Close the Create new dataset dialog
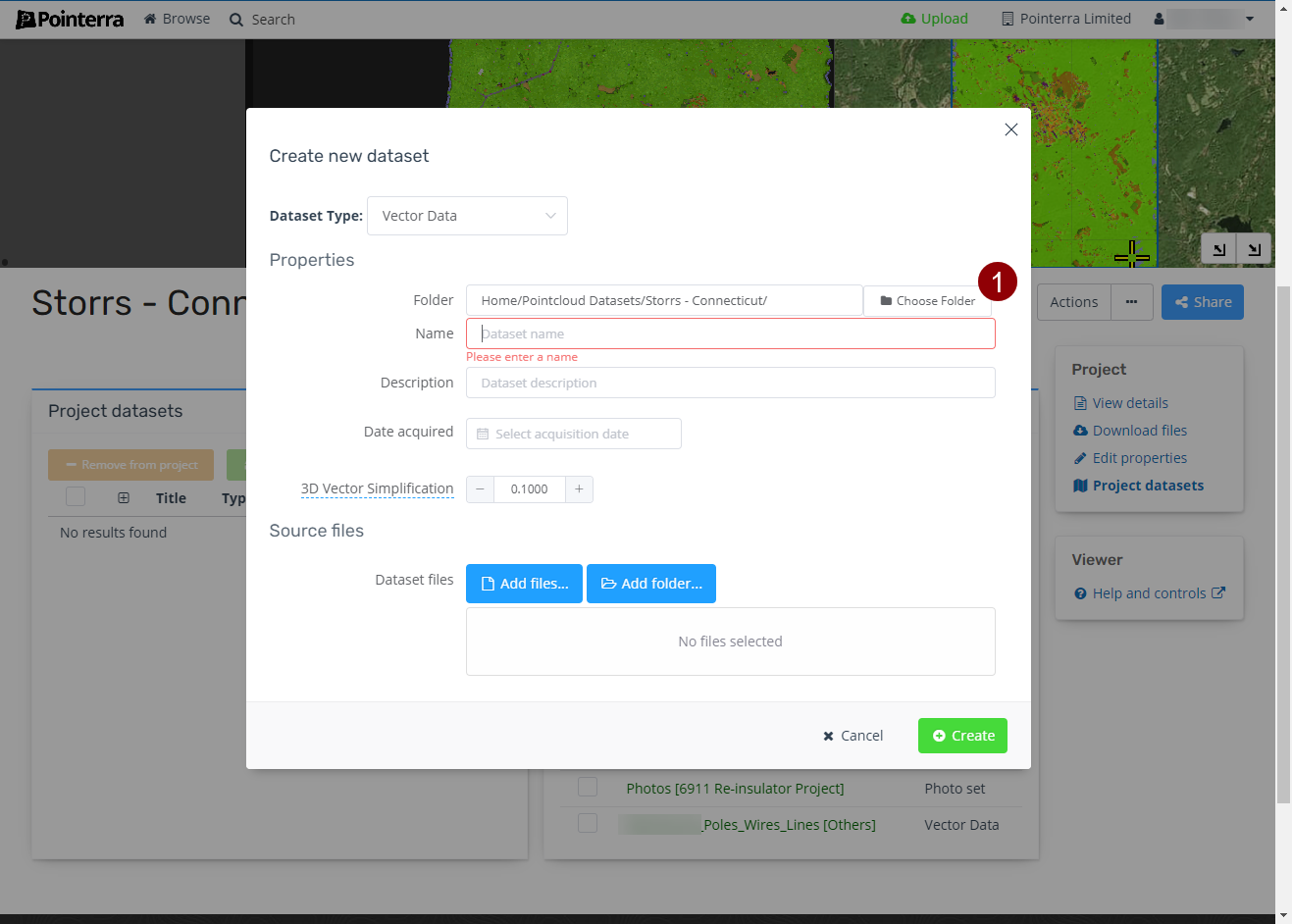1292x924 pixels. point(1010,129)
